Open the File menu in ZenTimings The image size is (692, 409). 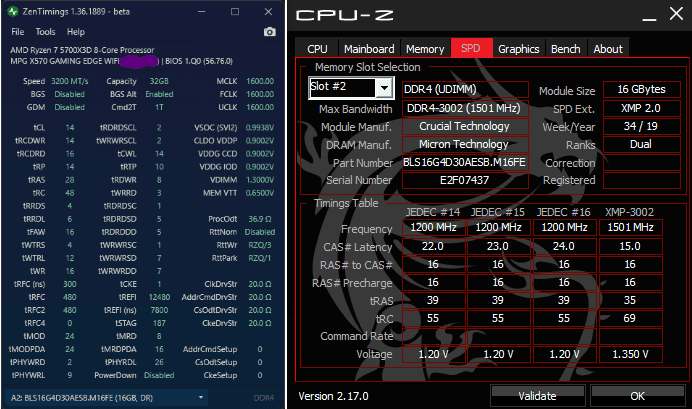pos(18,32)
